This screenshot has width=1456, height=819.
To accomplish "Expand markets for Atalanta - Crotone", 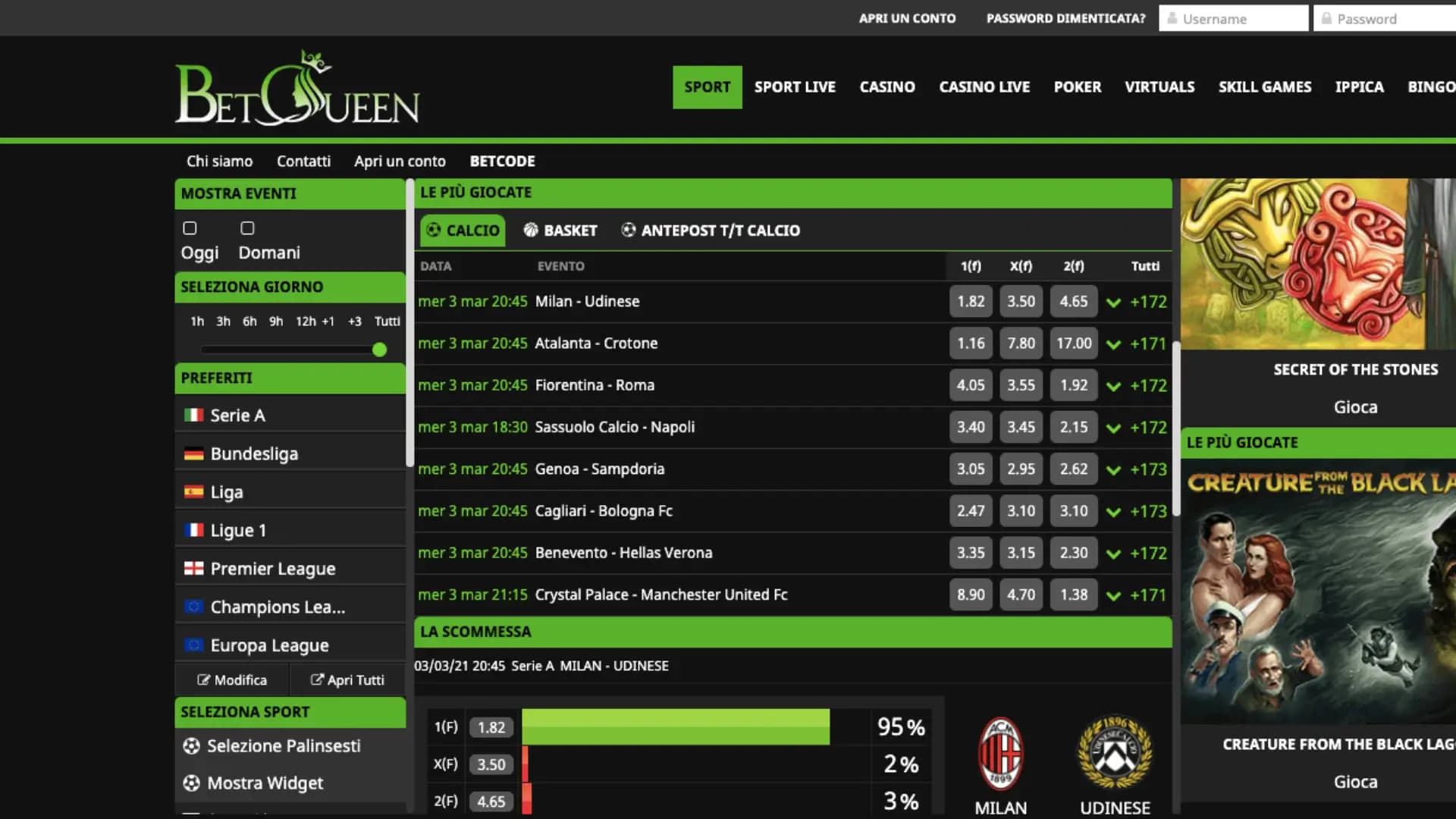I will 1113,343.
